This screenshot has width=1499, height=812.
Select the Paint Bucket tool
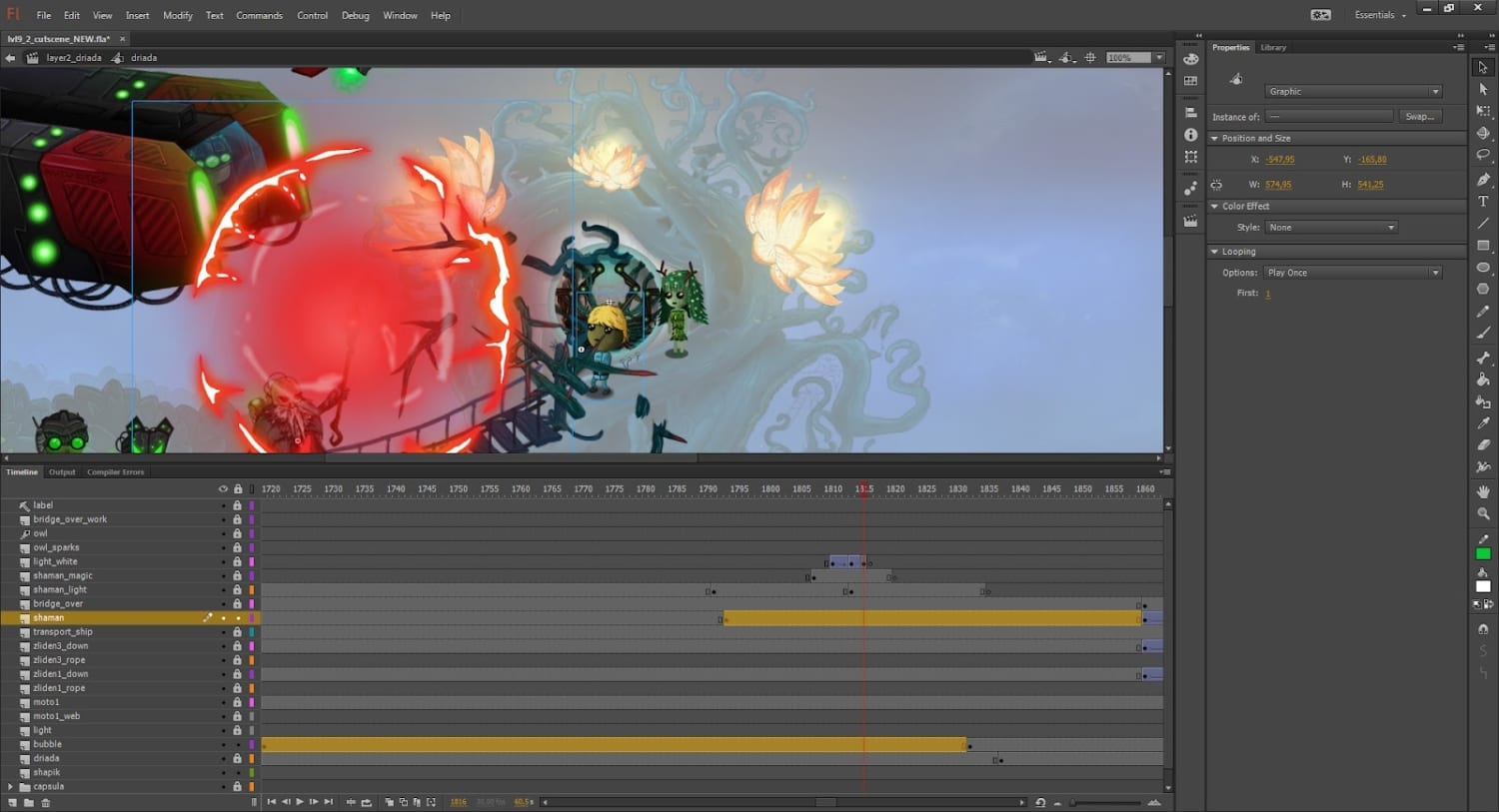1483,380
